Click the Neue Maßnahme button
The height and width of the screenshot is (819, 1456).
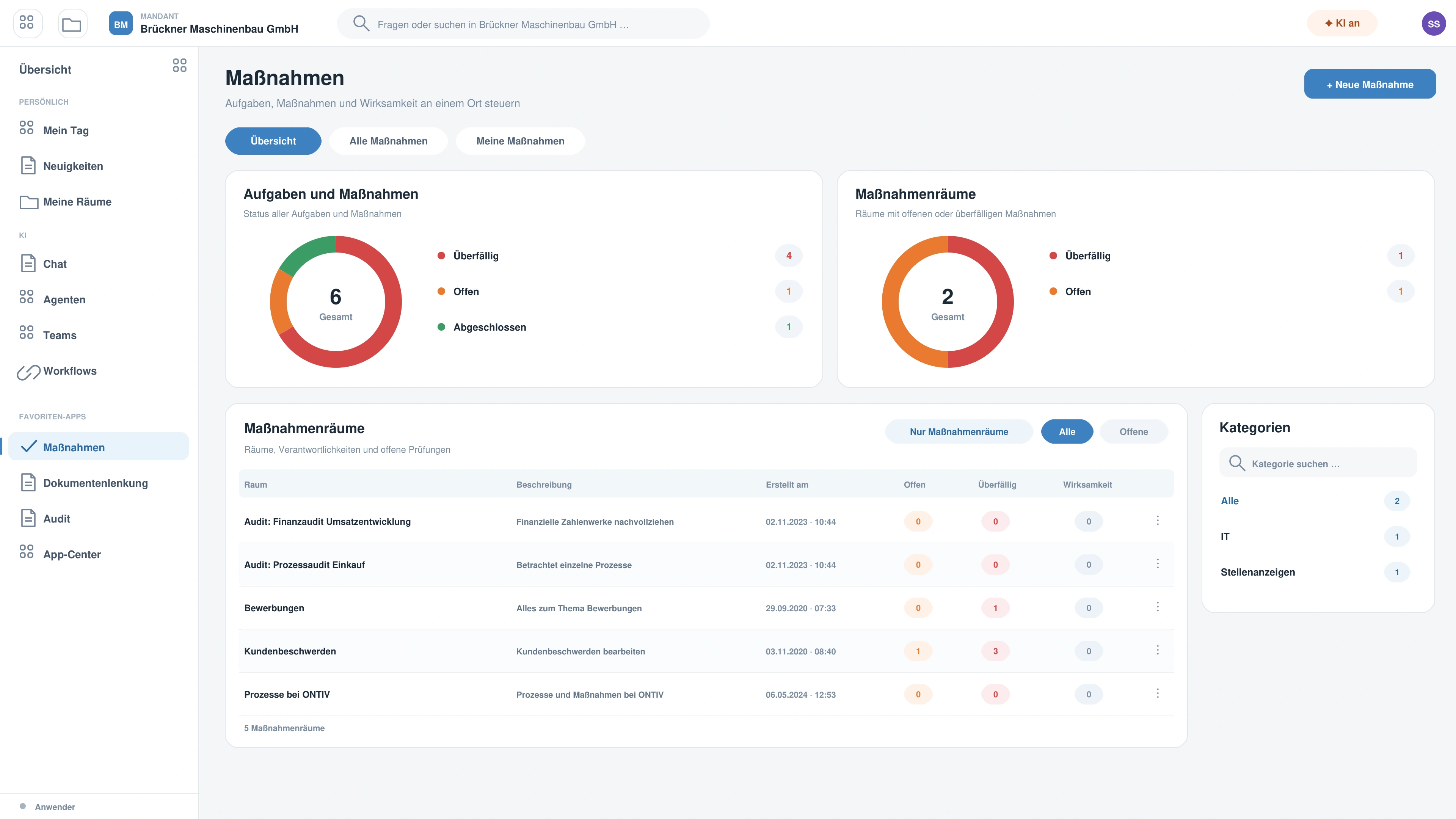tap(1370, 84)
